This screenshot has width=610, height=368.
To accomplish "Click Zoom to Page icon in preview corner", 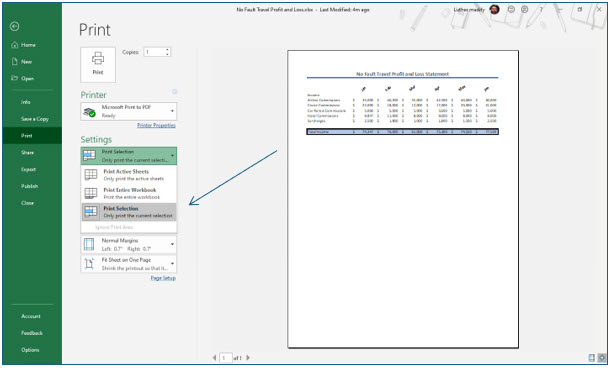I will click(x=602, y=357).
